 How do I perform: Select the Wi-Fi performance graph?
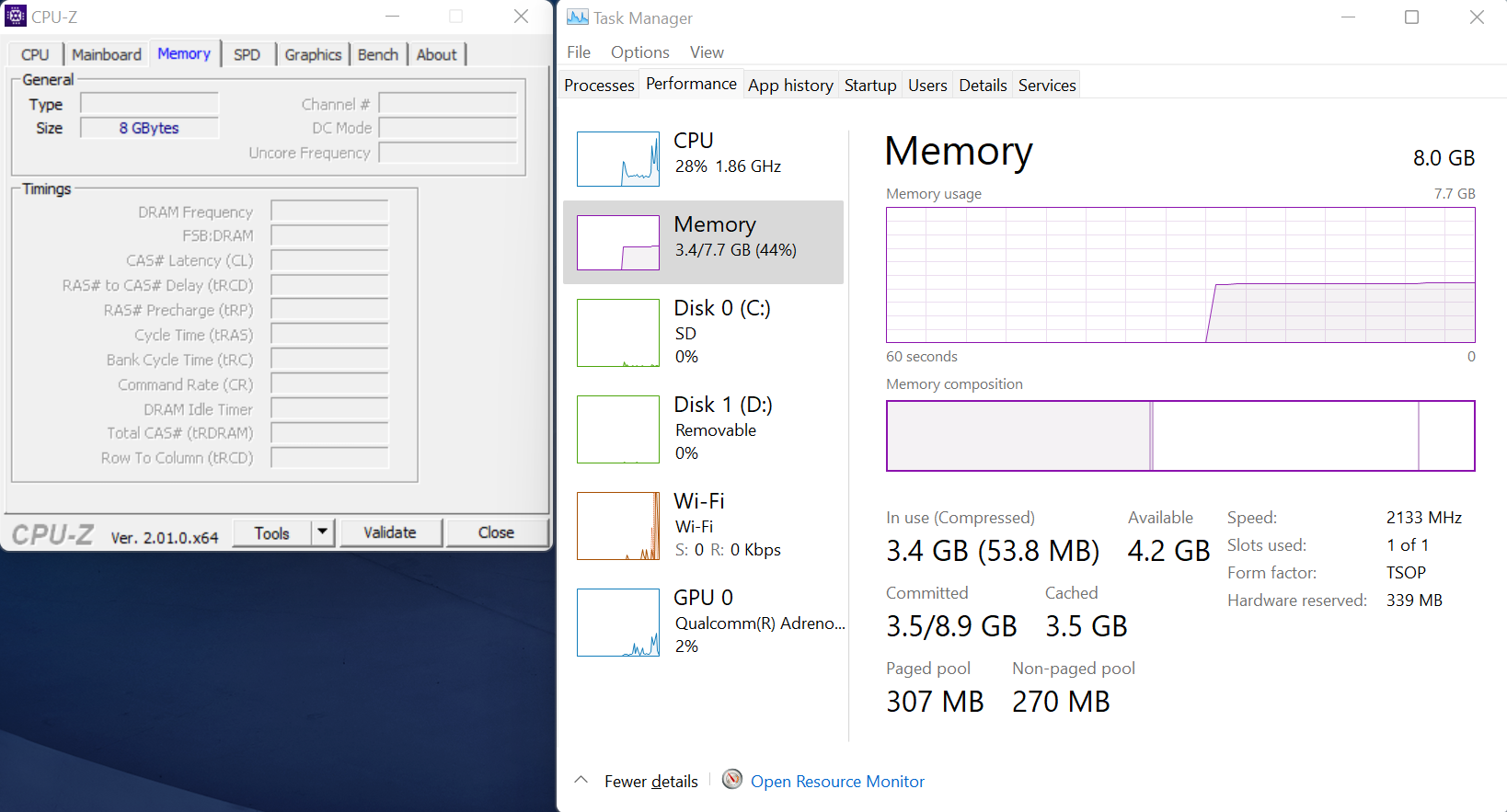pyautogui.click(x=617, y=526)
